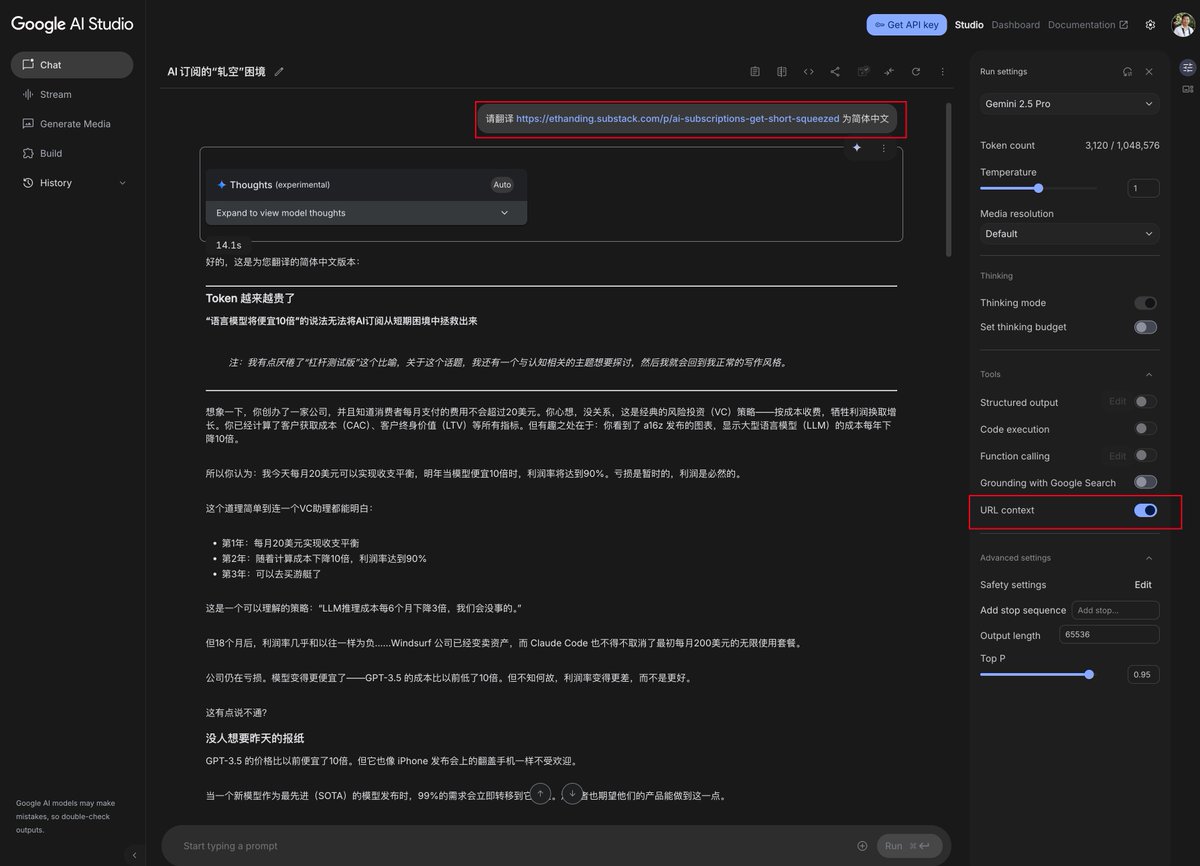
Task: Click the Token count value 3,120 / 1,048,576
Action: coord(1122,146)
